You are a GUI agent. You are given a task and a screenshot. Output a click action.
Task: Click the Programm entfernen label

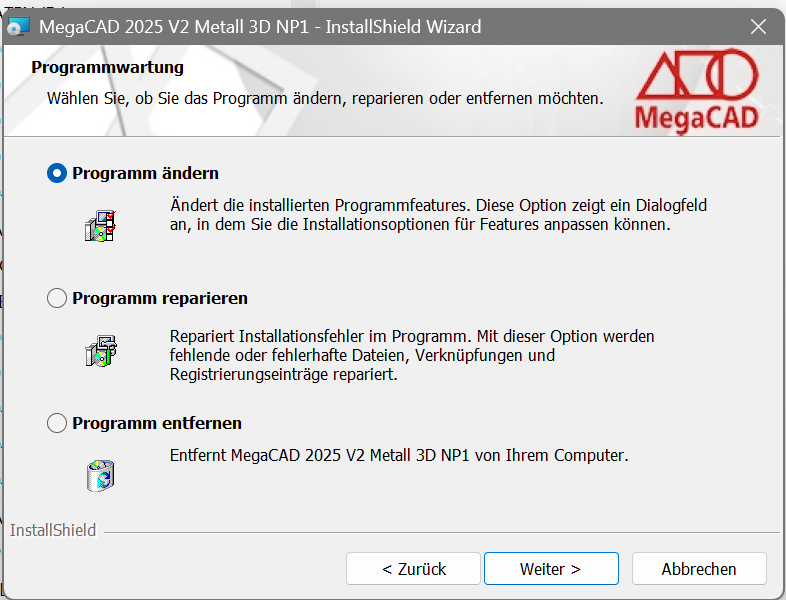pos(157,423)
